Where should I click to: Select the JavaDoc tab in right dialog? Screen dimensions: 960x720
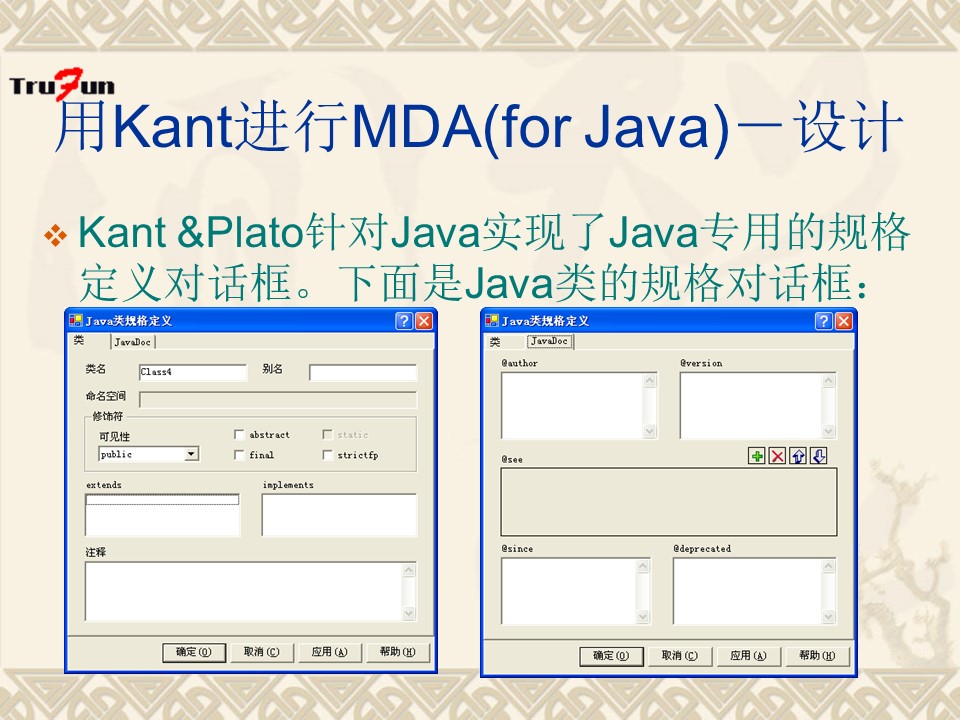tap(549, 341)
